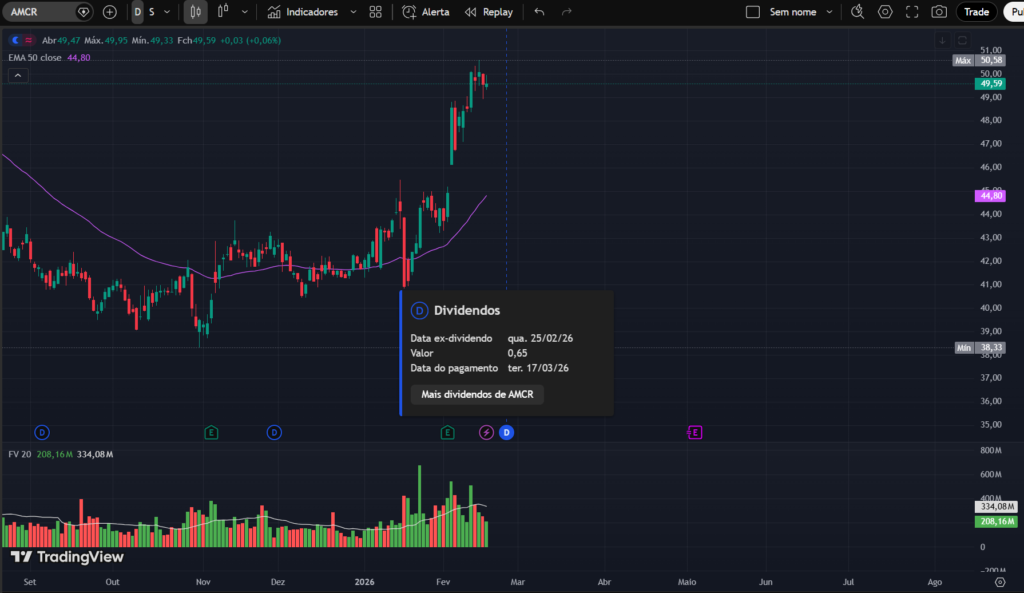The width and height of the screenshot is (1024, 593).
Task: Expand the Sem nome layout dropdown
Action: tap(830, 11)
